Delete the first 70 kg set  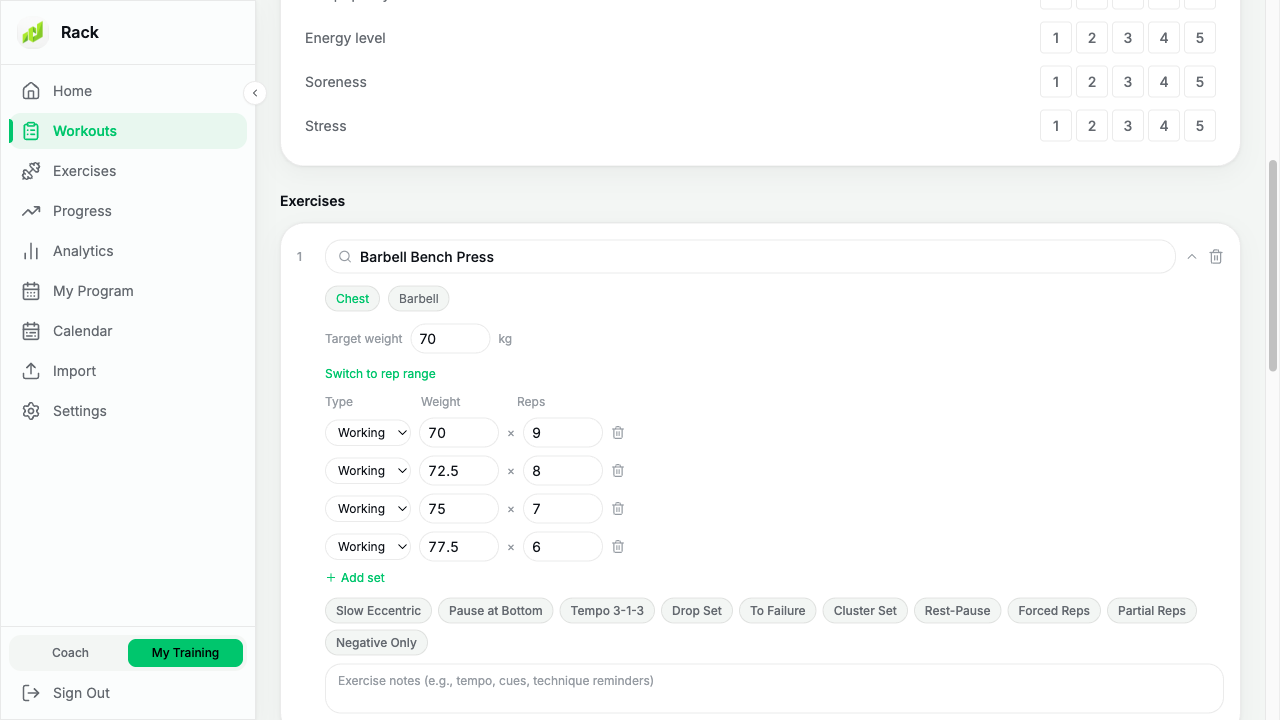tap(618, 433)
